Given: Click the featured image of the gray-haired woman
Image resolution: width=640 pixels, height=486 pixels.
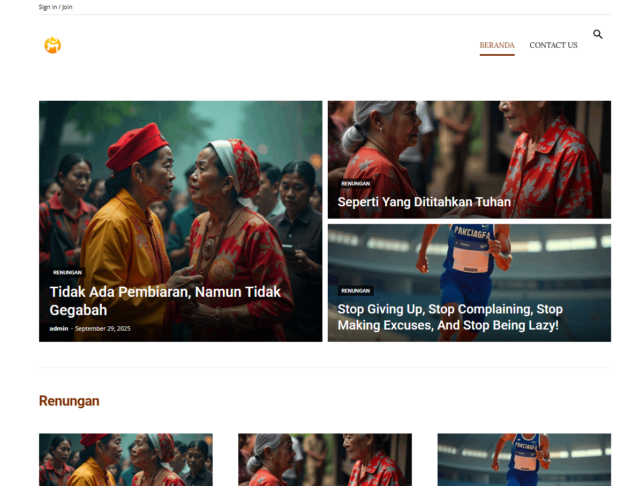Looking at the screenshot, I should (x=469, y=140).
